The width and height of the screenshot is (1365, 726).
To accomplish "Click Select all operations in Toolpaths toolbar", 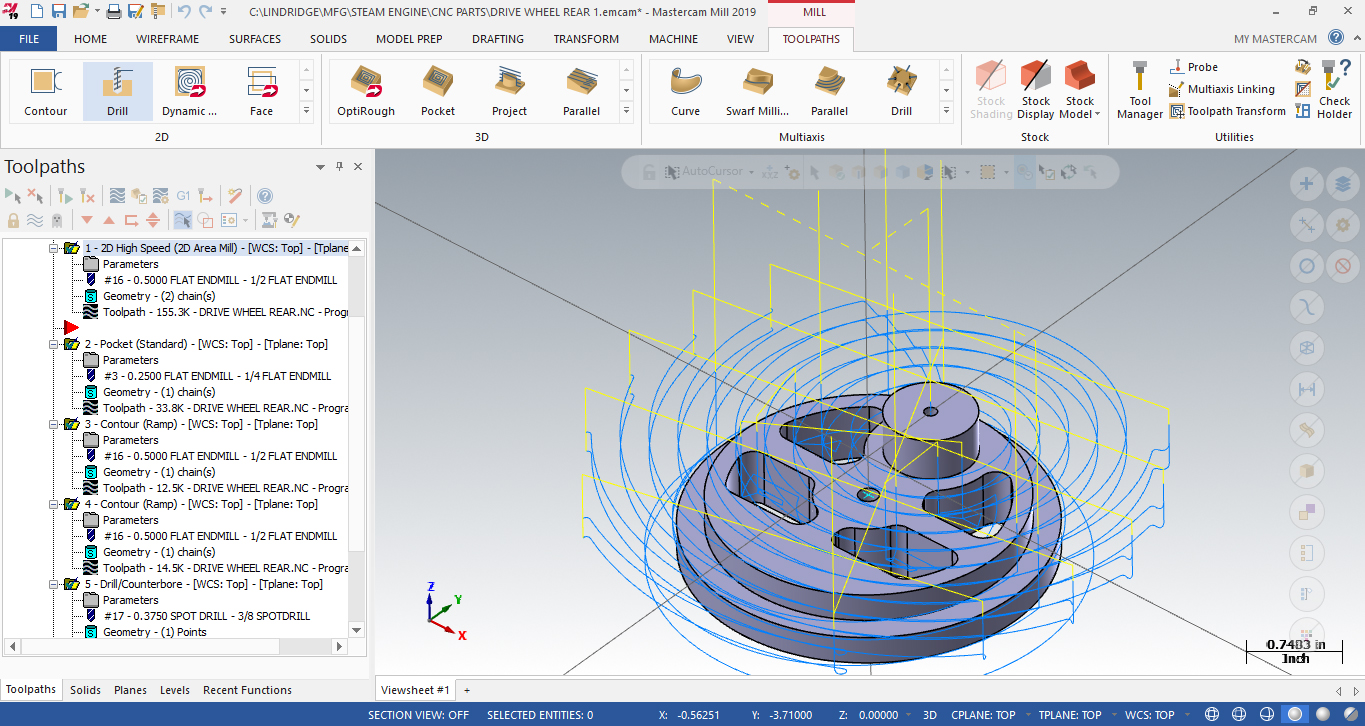I will point(13,196).
